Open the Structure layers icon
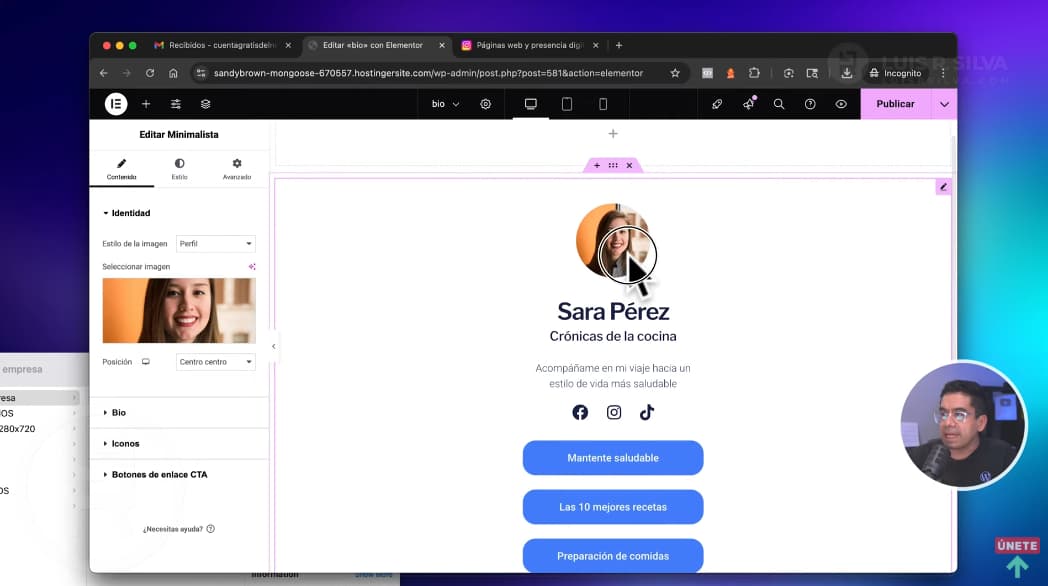1048x586 pixels. click(x=205, y=104)
